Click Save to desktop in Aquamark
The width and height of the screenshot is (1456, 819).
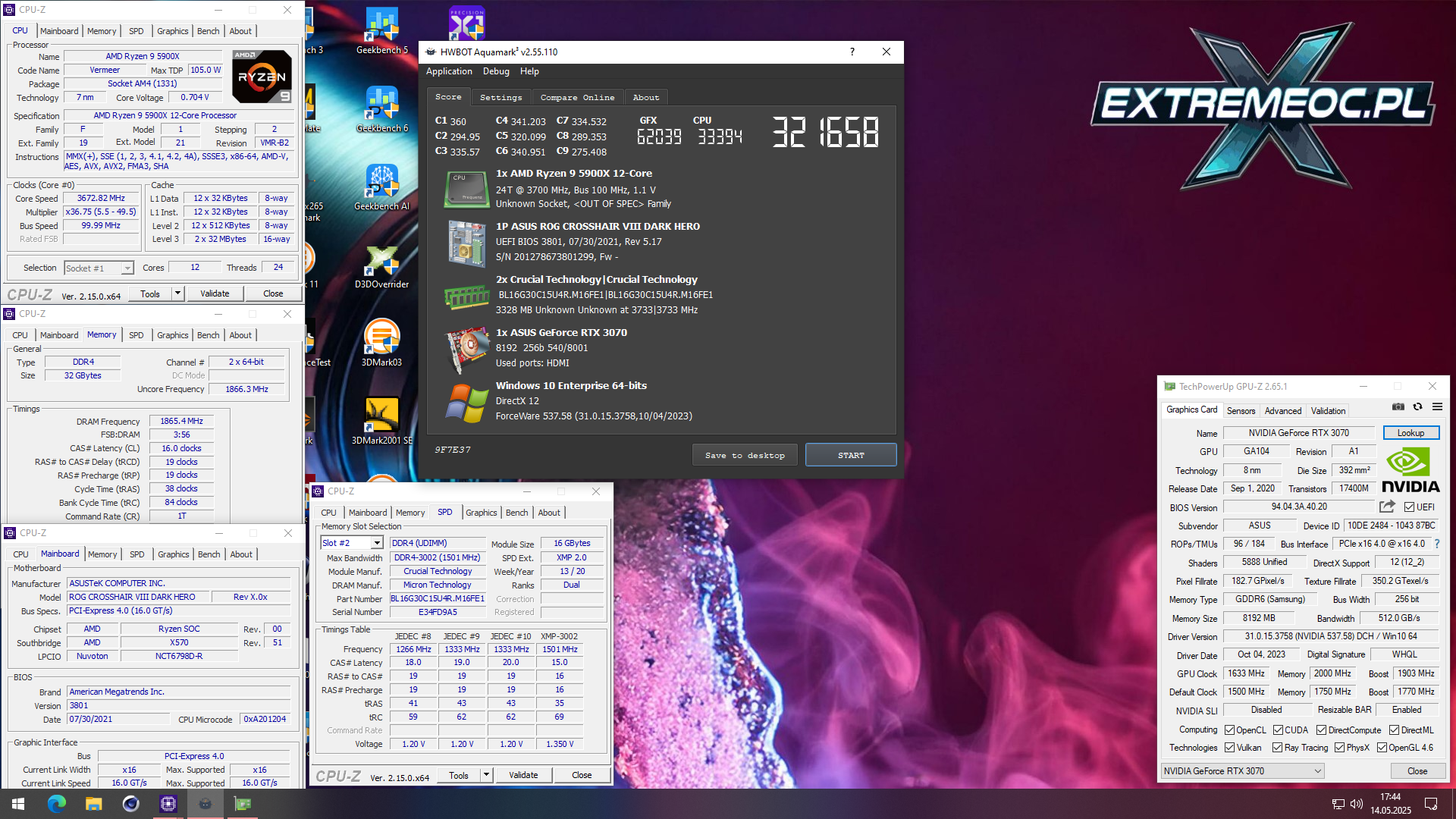coord(745,455)
